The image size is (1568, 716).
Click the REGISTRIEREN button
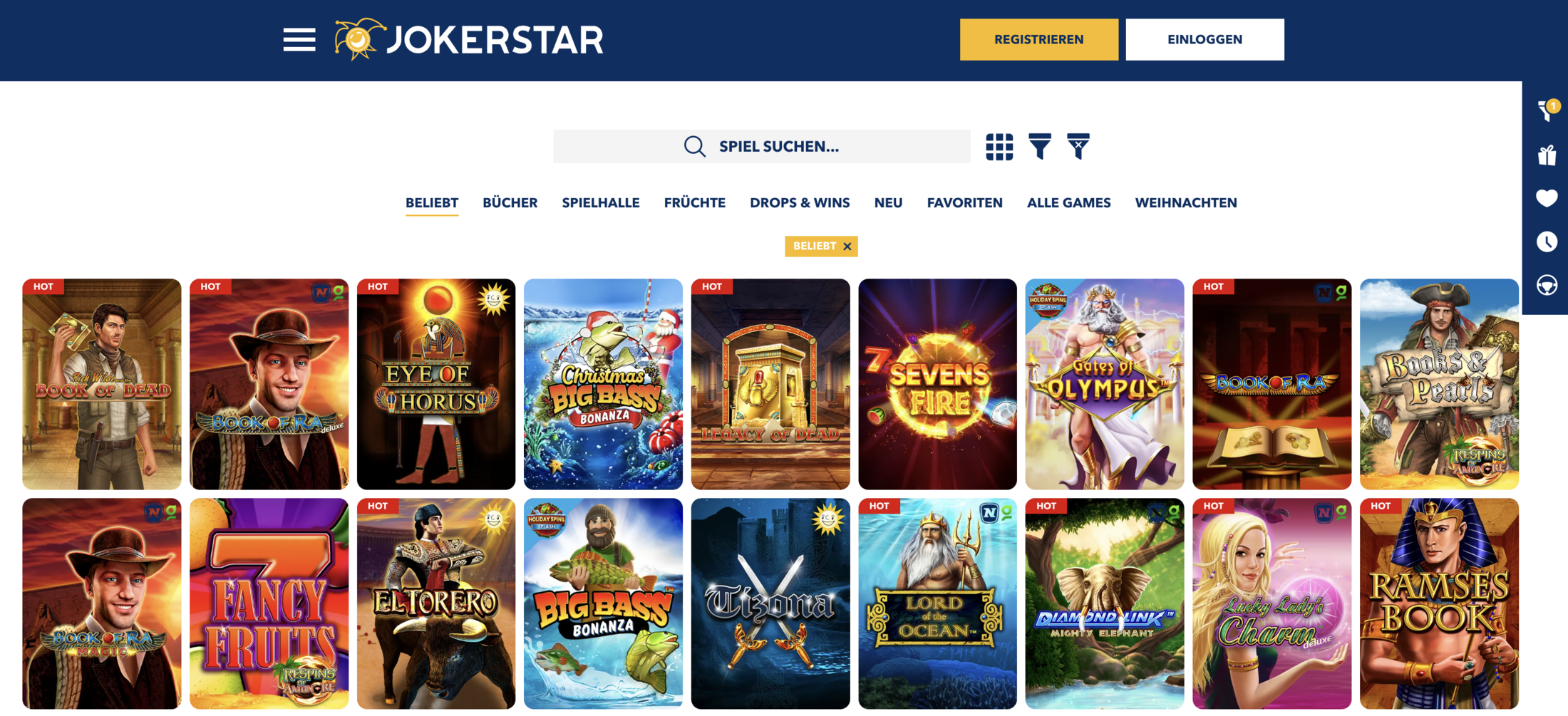1039,40
